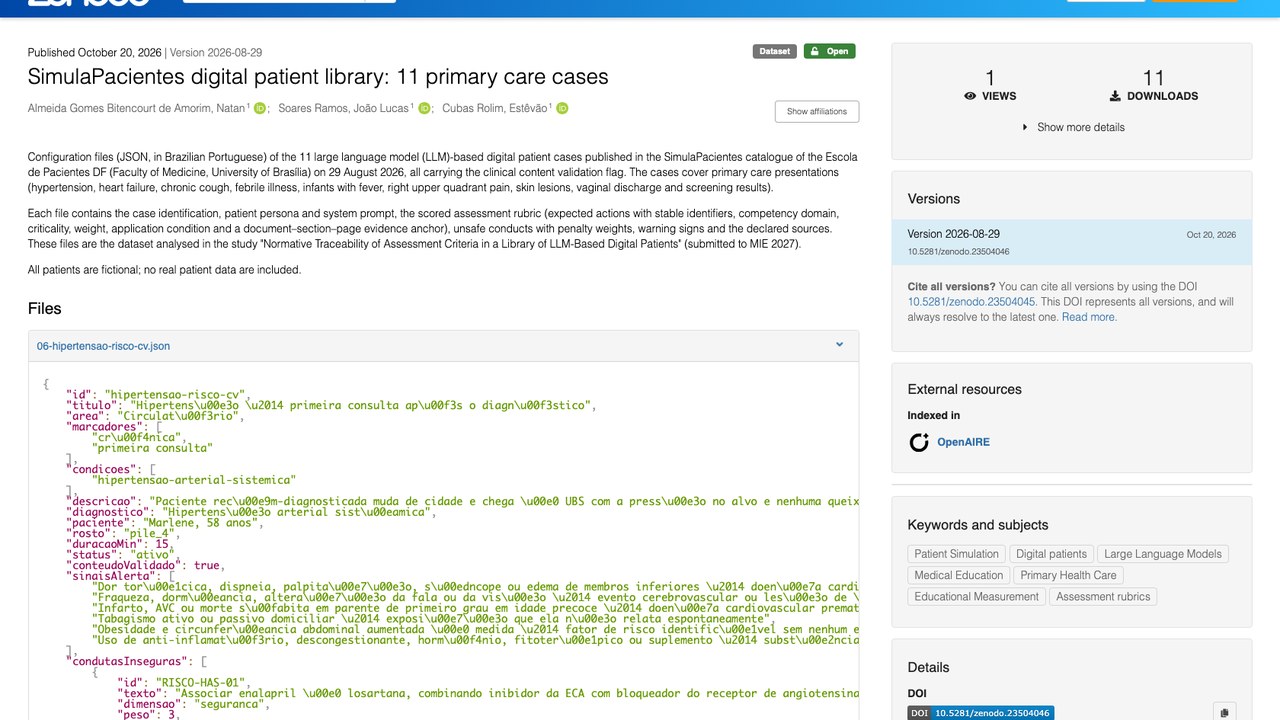Click the "hipertensao-arterial-sistemica" value in JSON
The height and width of the screenshot is (720, 1280).
(194, 480)
